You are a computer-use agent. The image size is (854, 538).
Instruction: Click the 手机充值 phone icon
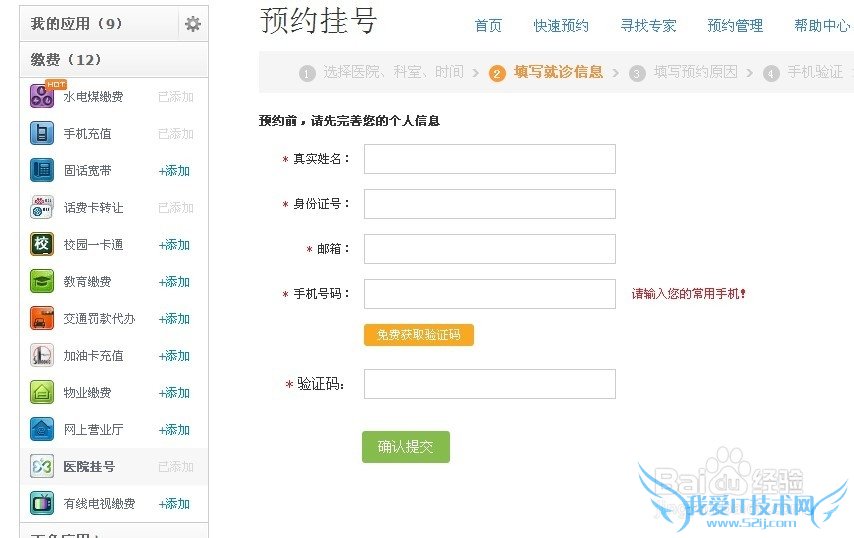pyautogui.click(x=42, y=133)
